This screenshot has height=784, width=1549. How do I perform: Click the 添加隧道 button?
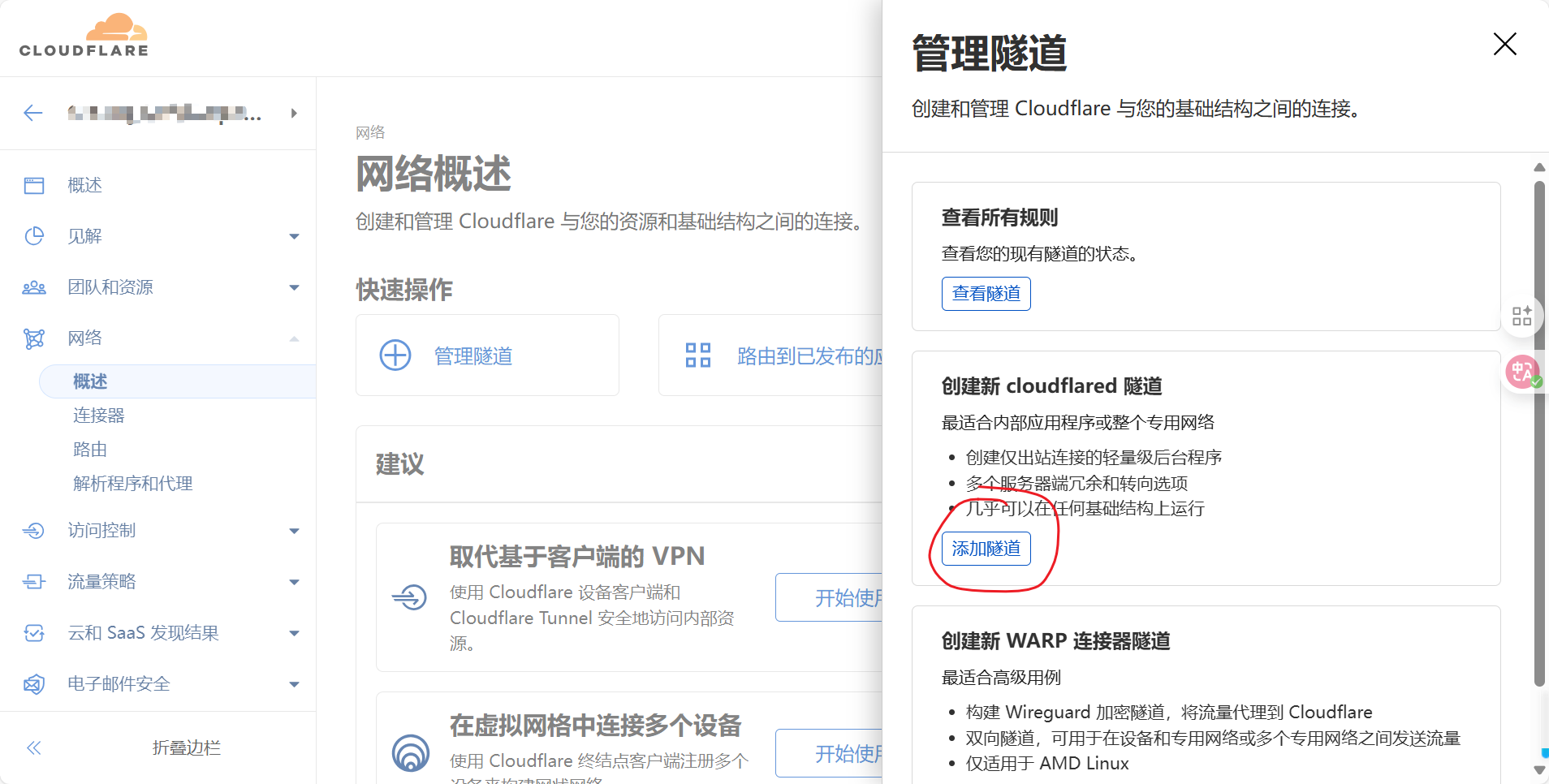(986, 549)
